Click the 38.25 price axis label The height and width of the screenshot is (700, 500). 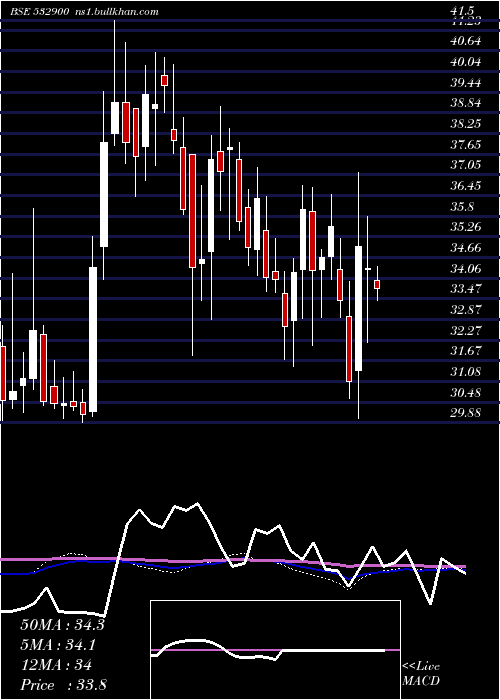pyautogui.click(x=466, y=124)
